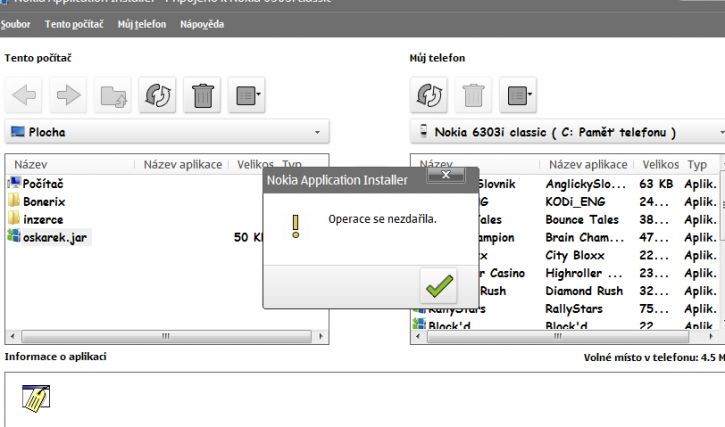725x427 pixels.
Task: Select the RallyStars application name
Action: (x=574, y=309)
